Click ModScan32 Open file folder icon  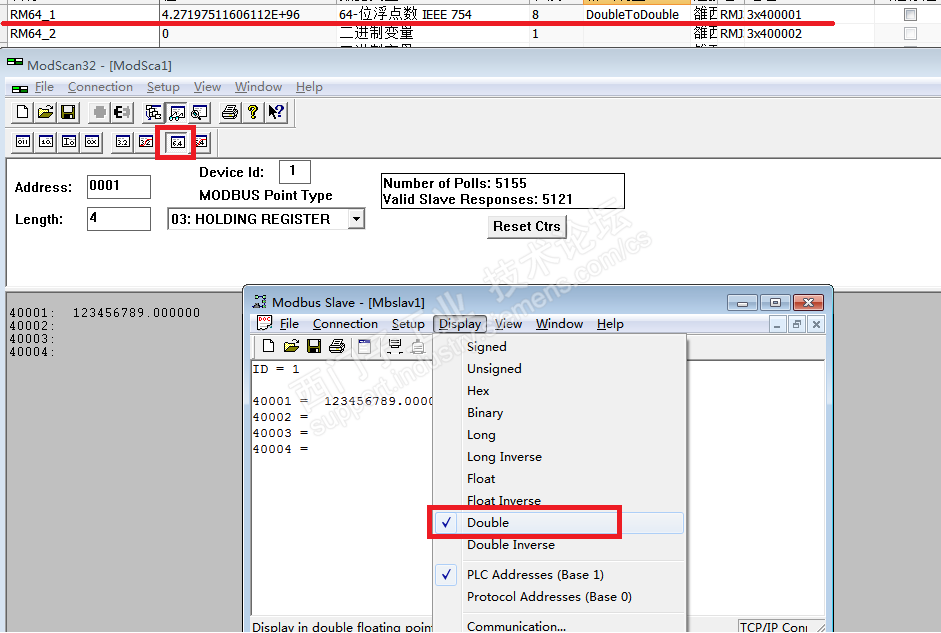click(45, 112)
